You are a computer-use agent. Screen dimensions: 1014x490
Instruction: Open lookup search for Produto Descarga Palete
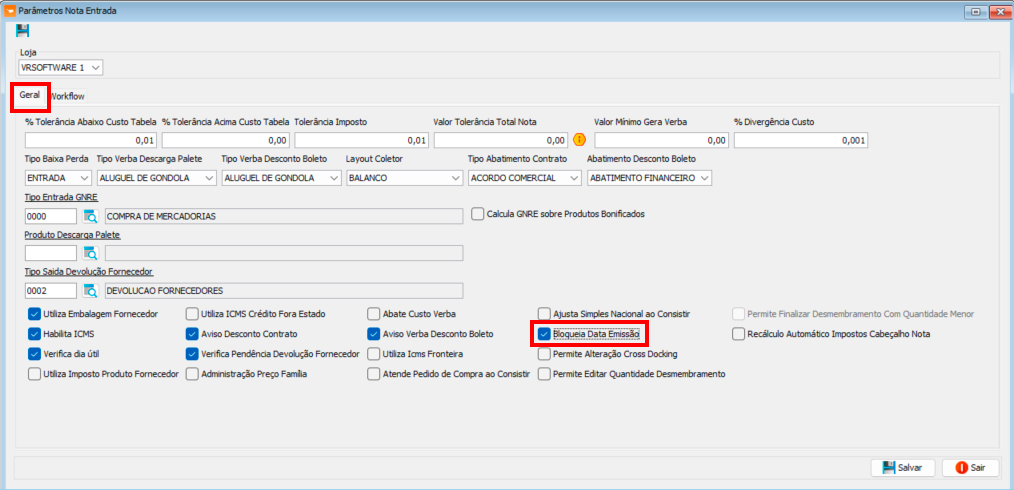point(90,253)
